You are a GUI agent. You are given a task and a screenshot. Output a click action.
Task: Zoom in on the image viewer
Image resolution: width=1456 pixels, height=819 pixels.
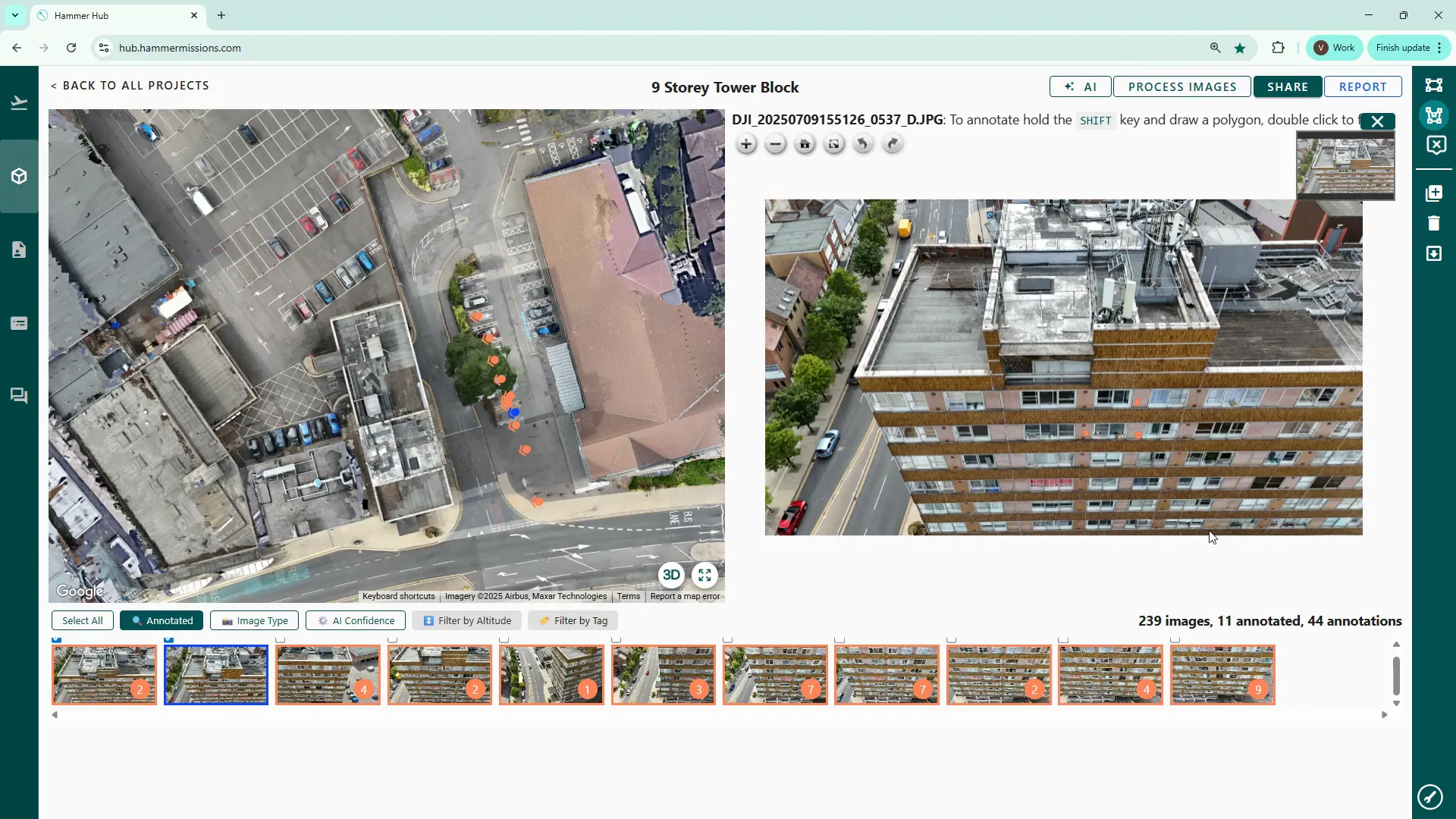[x=746, y=144]
